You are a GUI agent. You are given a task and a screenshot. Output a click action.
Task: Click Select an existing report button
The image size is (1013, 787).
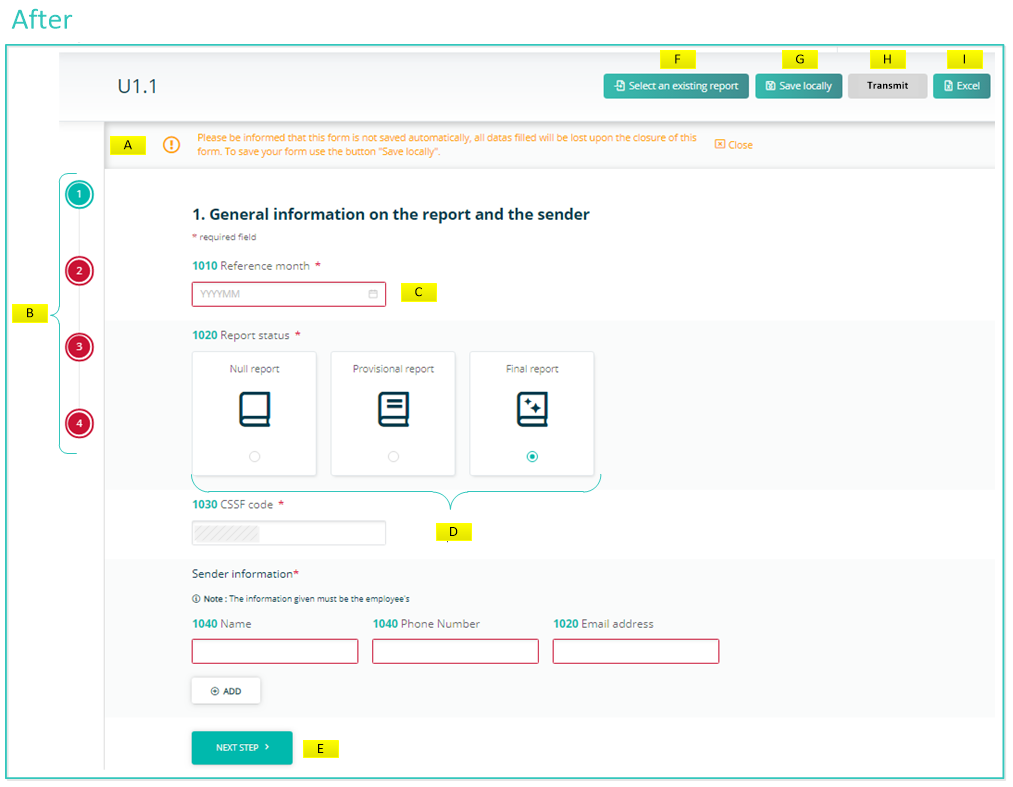point(676,86)
